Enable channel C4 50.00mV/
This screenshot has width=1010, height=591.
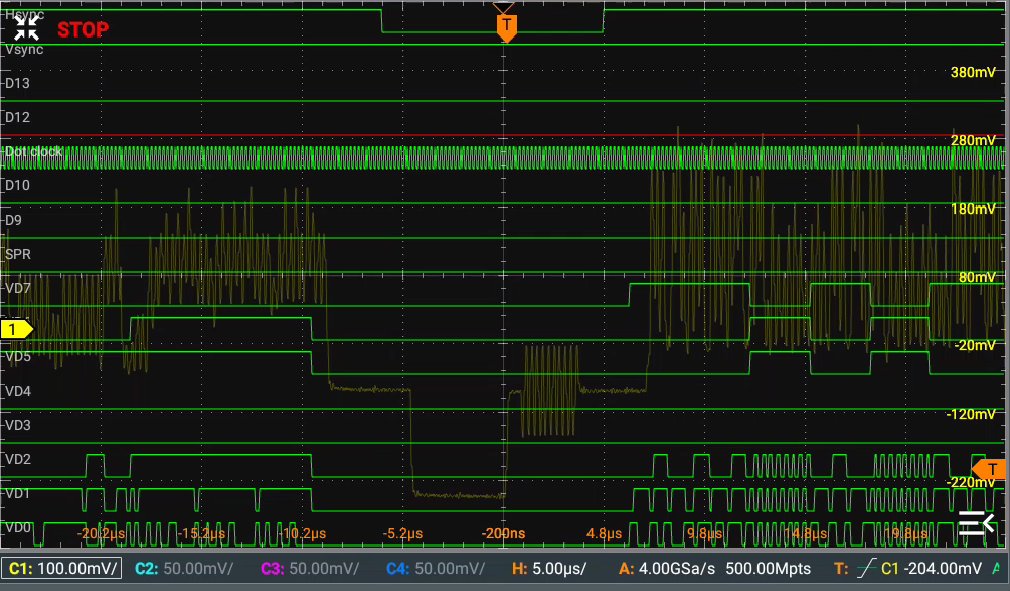(435, 568)
